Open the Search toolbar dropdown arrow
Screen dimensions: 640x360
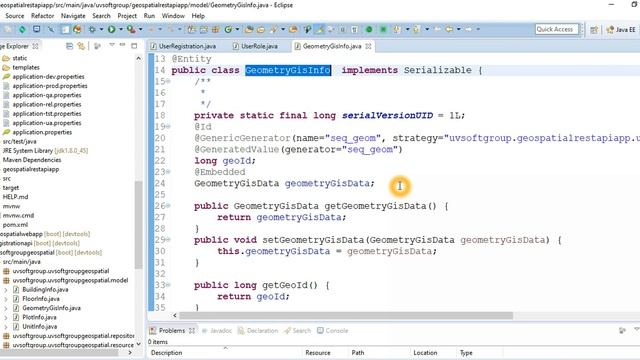point(283,29)
